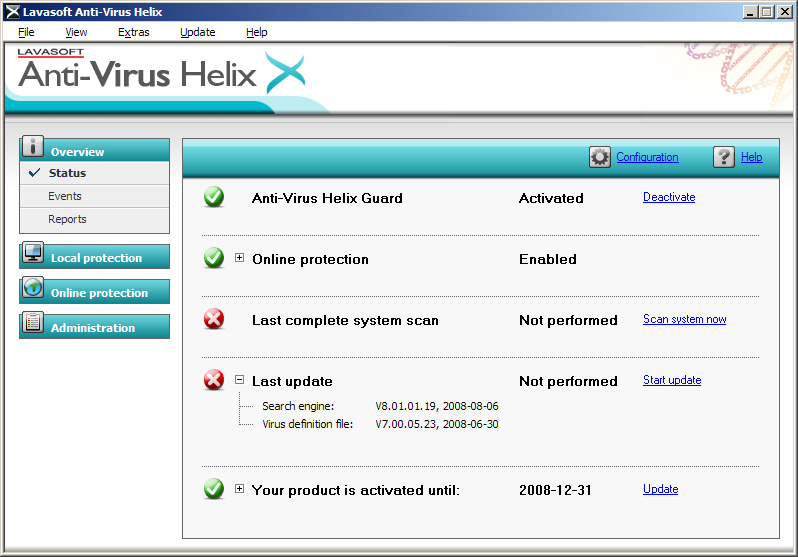This screenshot has height=557, width=798.
Task: Click the Start update link
Action: point(672,380)
